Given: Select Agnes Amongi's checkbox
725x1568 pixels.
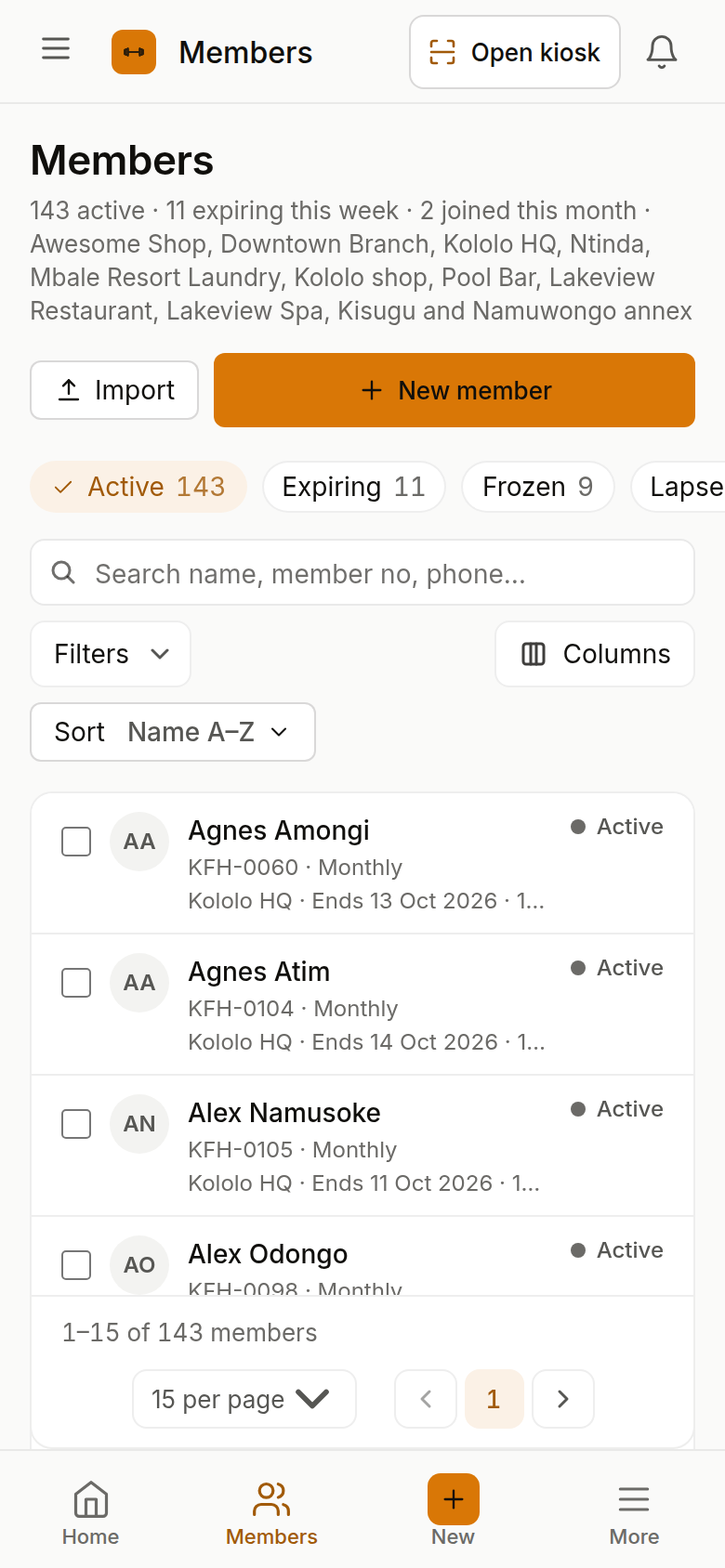Looking at the screenshot, I should point(76,842).
